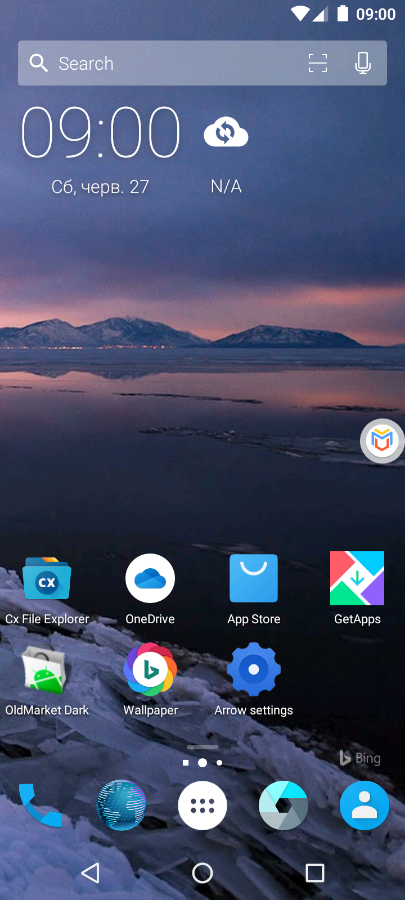Tap the magnifier icon in search bar
This screenshot has height=900, width=405.
38,63
